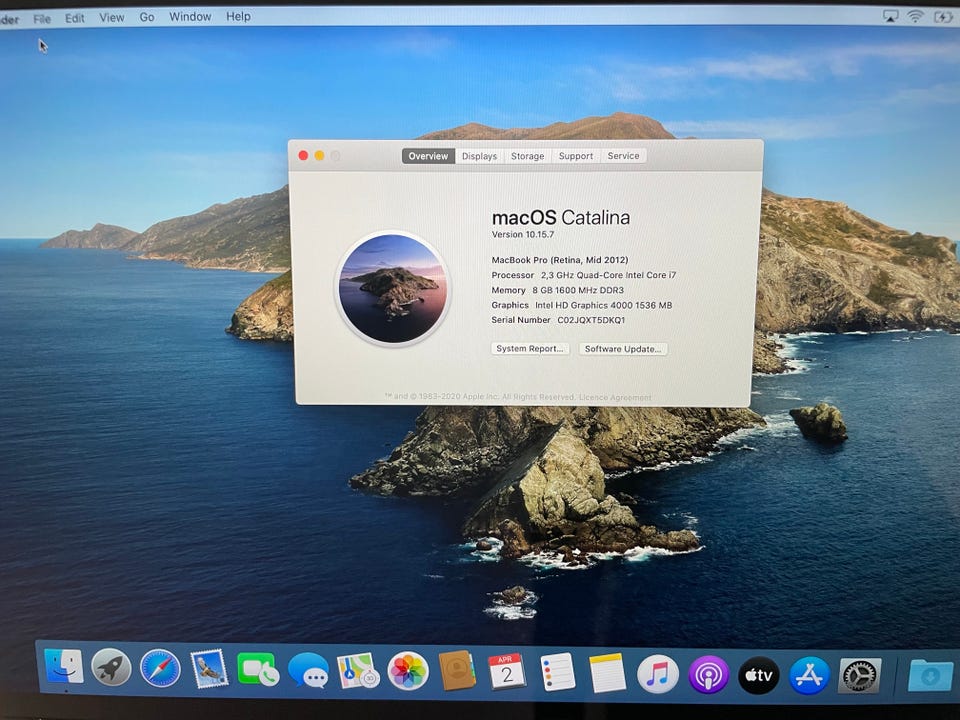Select the Overview tab
The width and height of the screenshot is (960, 720).
(428, 156)
